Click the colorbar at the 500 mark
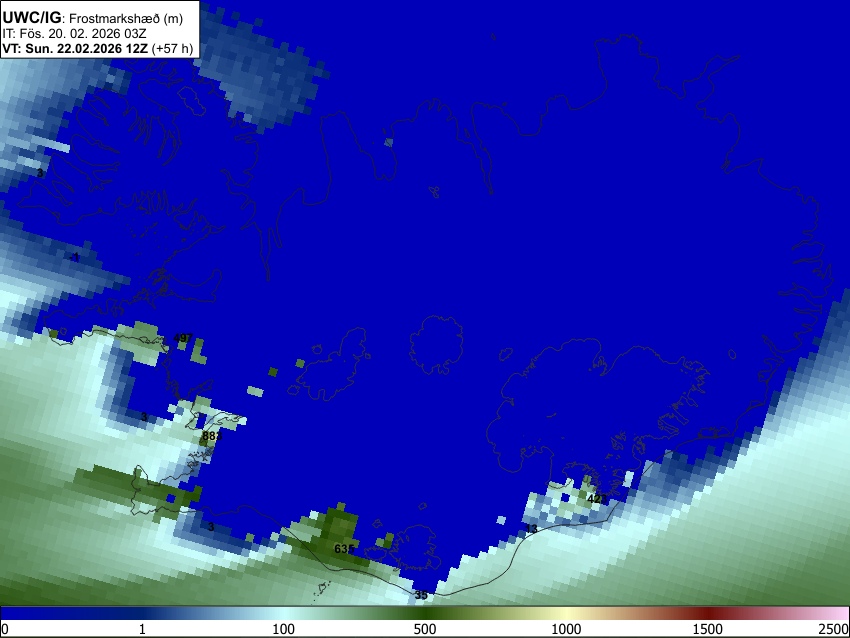The width and height of the screenshot is (850, 638). tap(425, 614)
